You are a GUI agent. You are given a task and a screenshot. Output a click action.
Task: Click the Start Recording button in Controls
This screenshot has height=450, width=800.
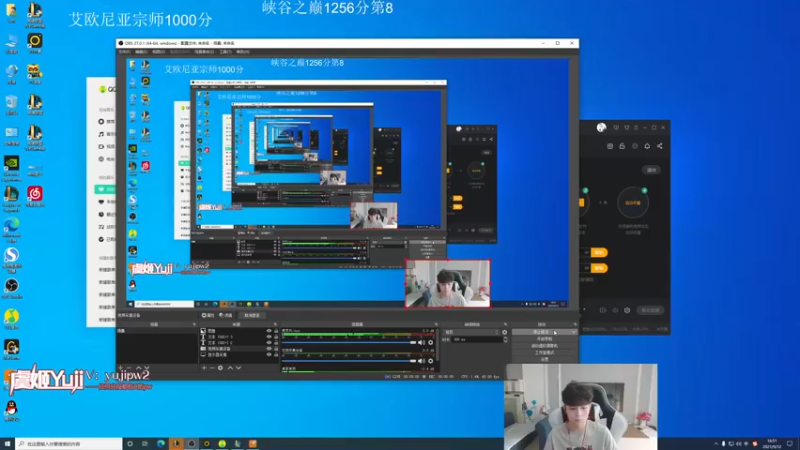point(544,339)
